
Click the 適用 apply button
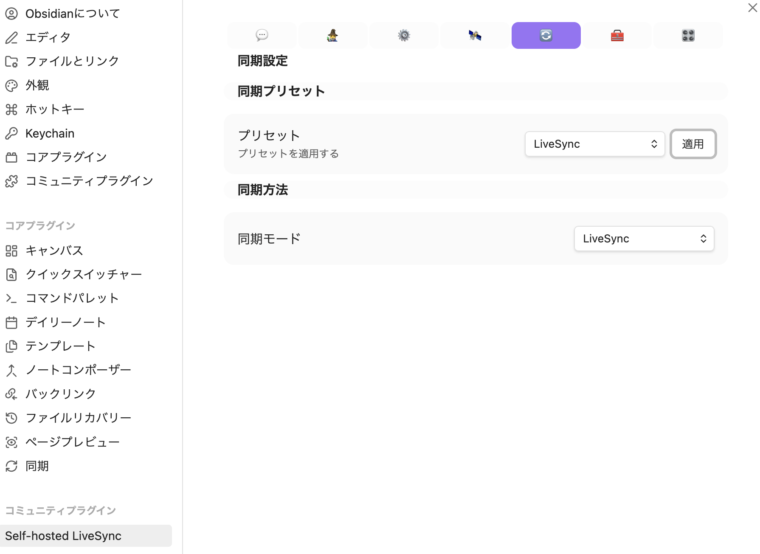pyautogui.click(x=693, y=144)
